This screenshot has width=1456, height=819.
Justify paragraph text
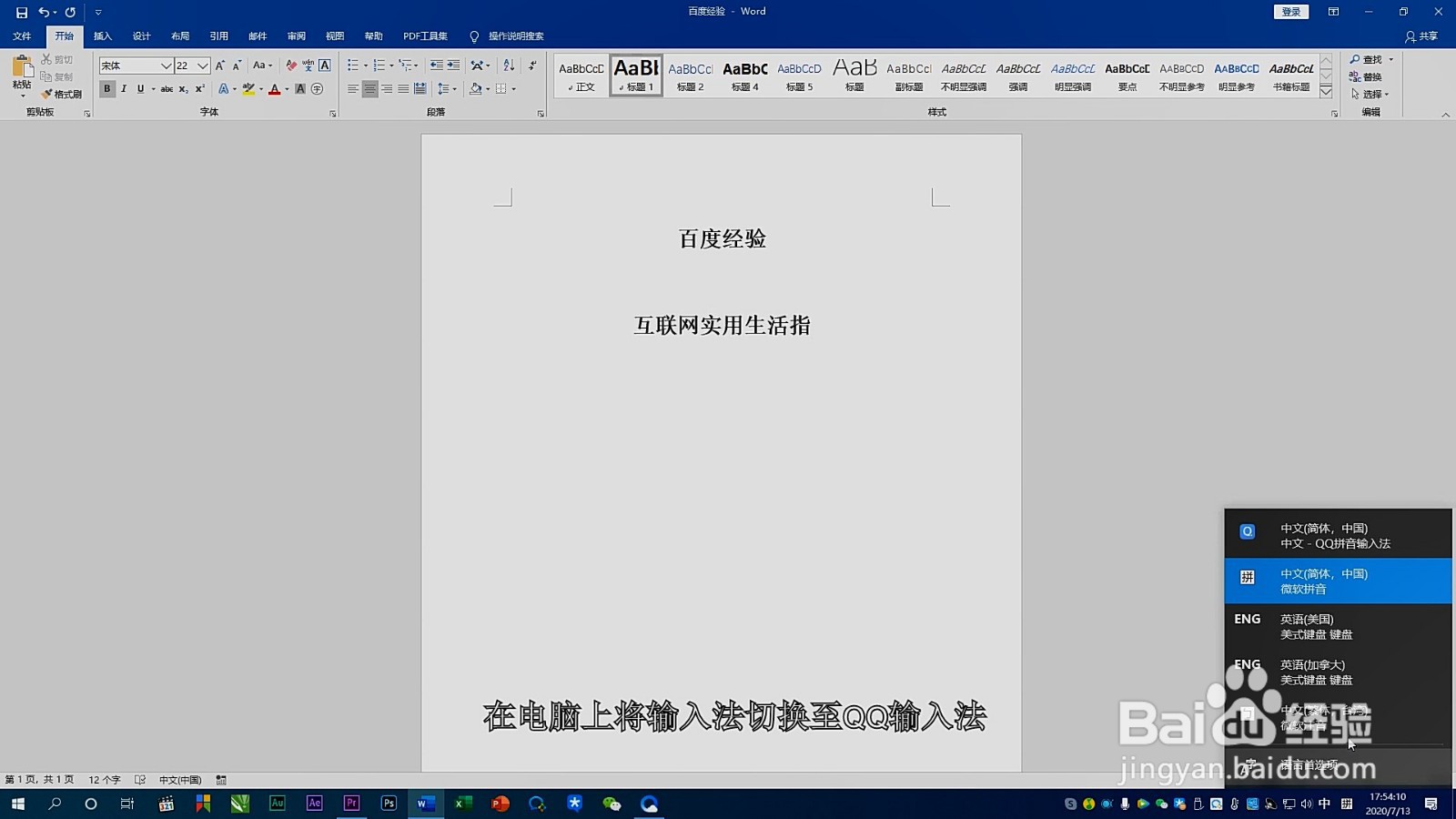point(403,89)
